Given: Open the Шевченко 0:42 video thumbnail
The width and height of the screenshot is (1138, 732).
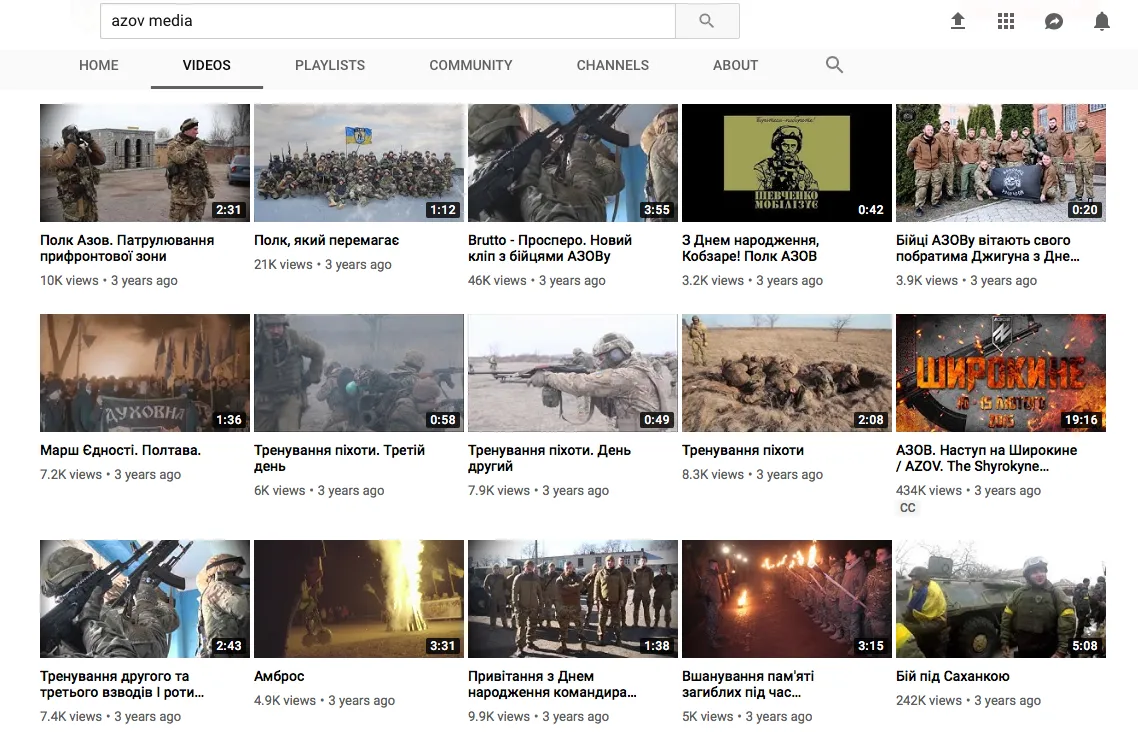Looking at the screenshot, I should 787,163.
